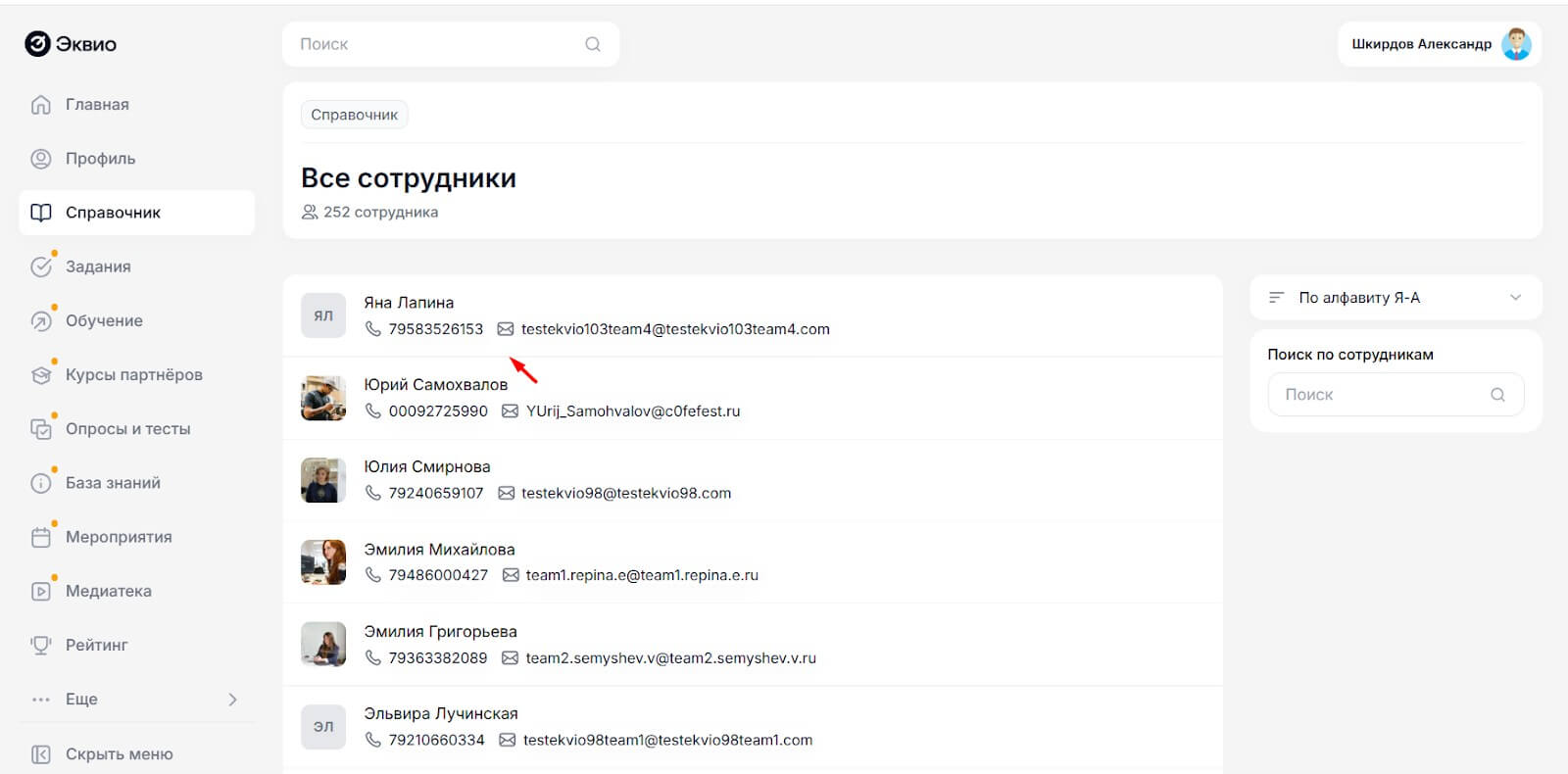The height and width of the screenshot is (774, 1568).
Task: Click the Справочник breadcrumb chip
Action: pos(354,115)
